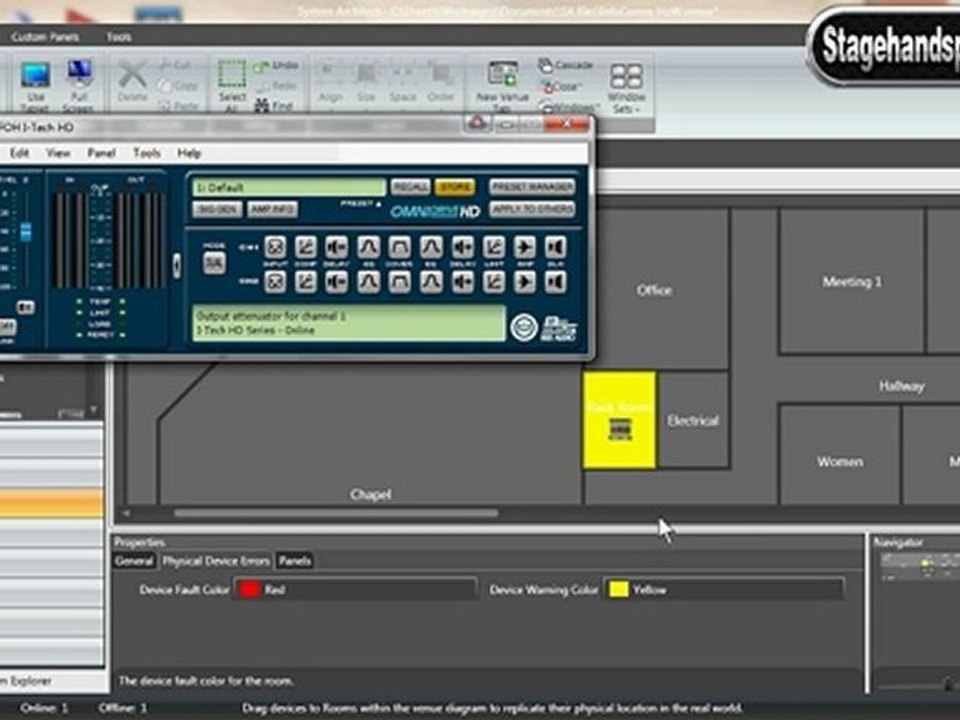Click the Apply To Others button

click(x=532, y=209)
